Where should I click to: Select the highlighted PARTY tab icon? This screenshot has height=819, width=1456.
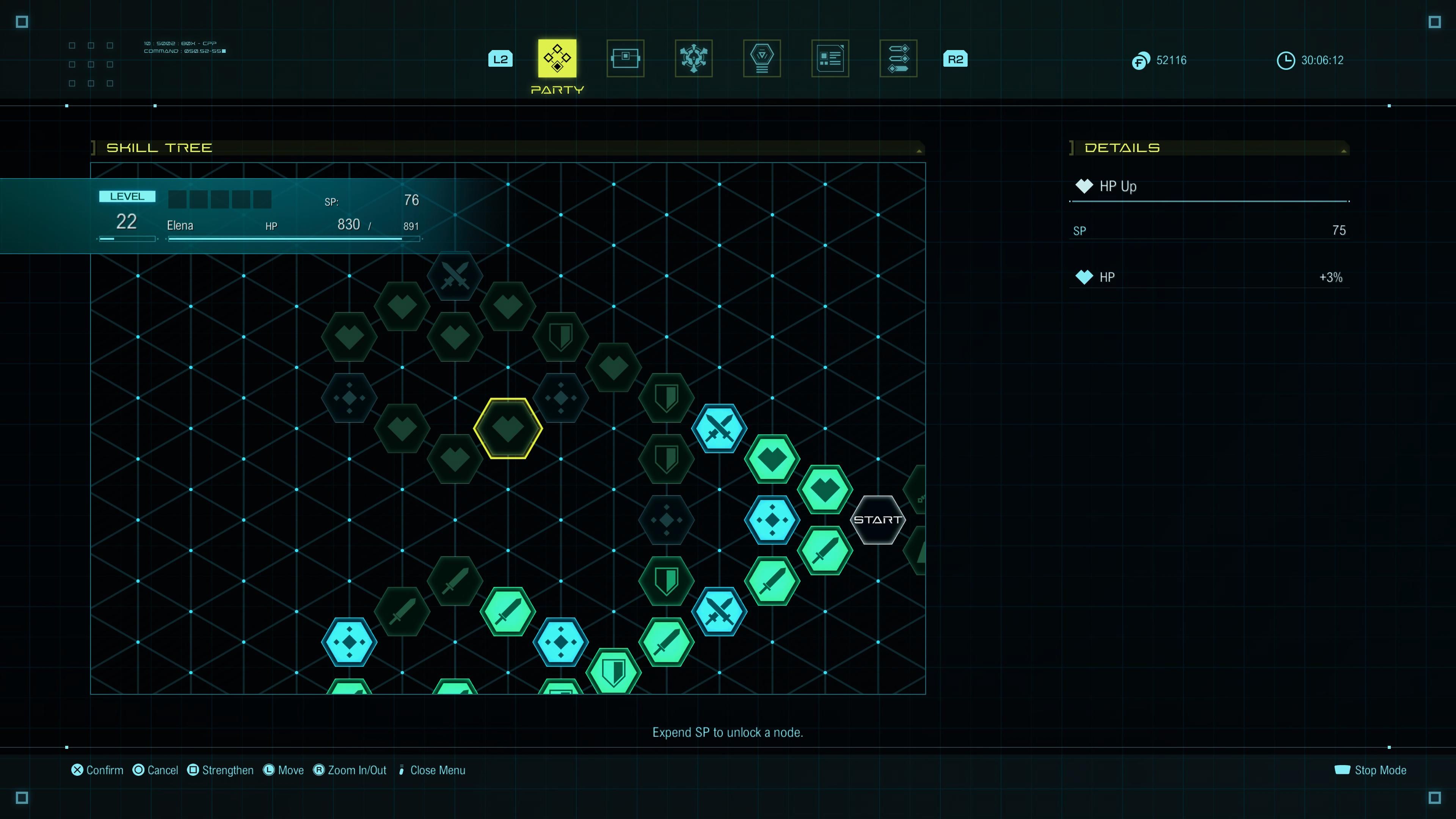557,58
